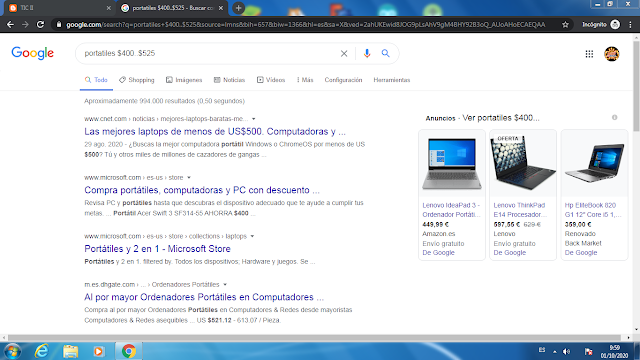640x360 pixels.
Task: Click 'De Google' under Back Market listing
Action: click(581, 253)
